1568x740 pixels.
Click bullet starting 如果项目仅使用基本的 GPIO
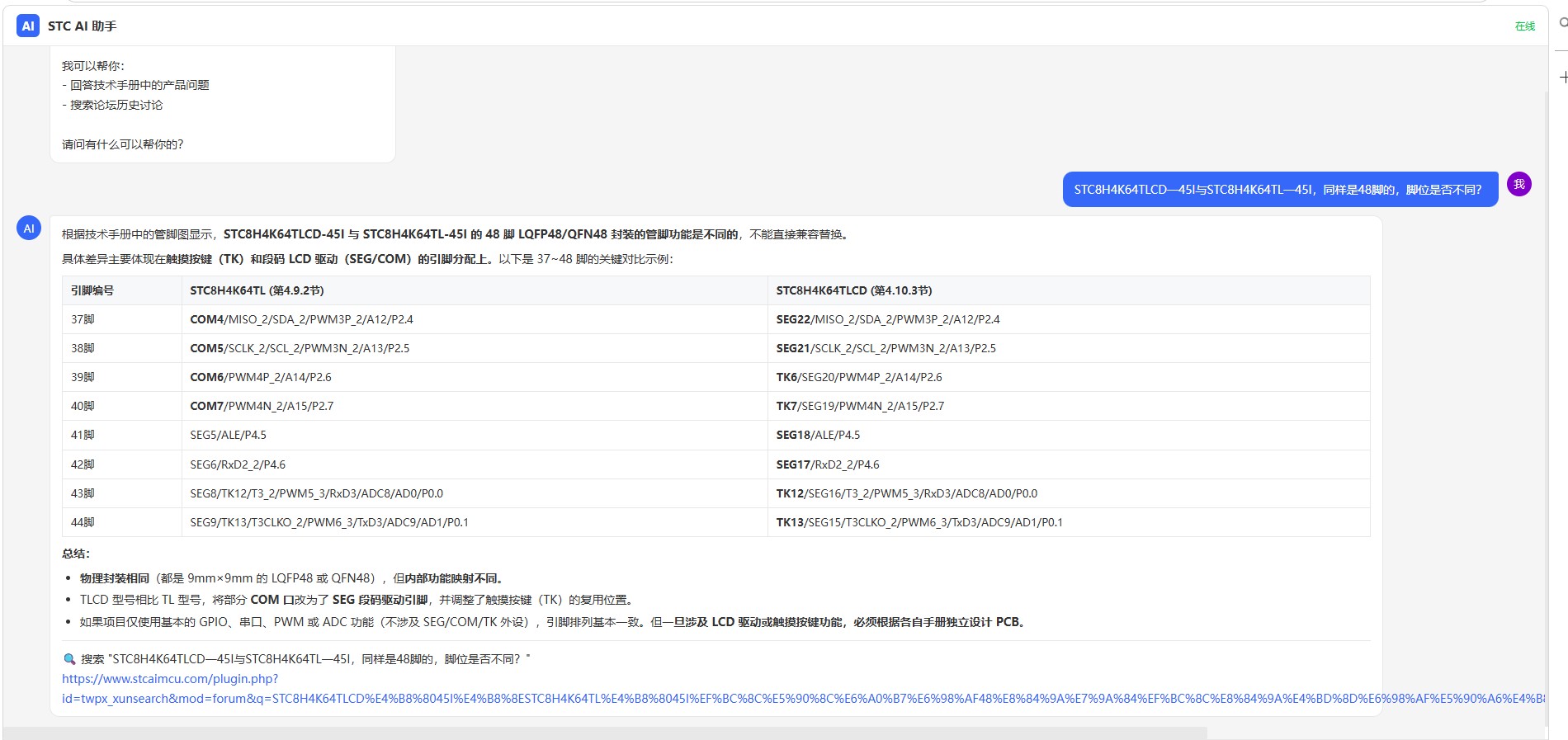pyautogui.click(x=553, y=622)
